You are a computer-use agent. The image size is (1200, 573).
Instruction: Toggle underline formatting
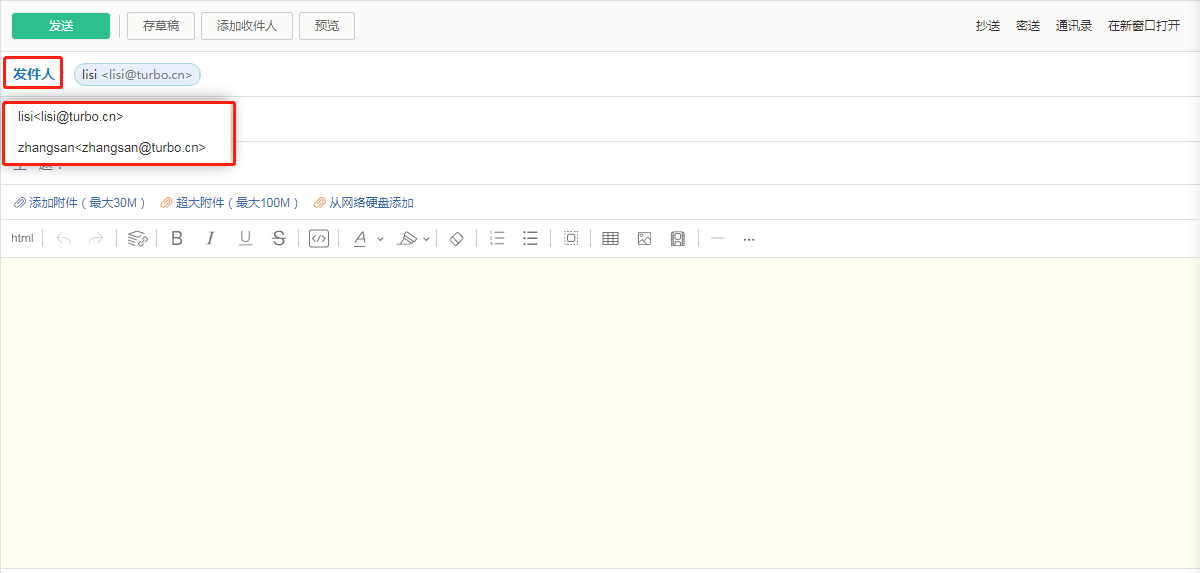pos(245,238)
